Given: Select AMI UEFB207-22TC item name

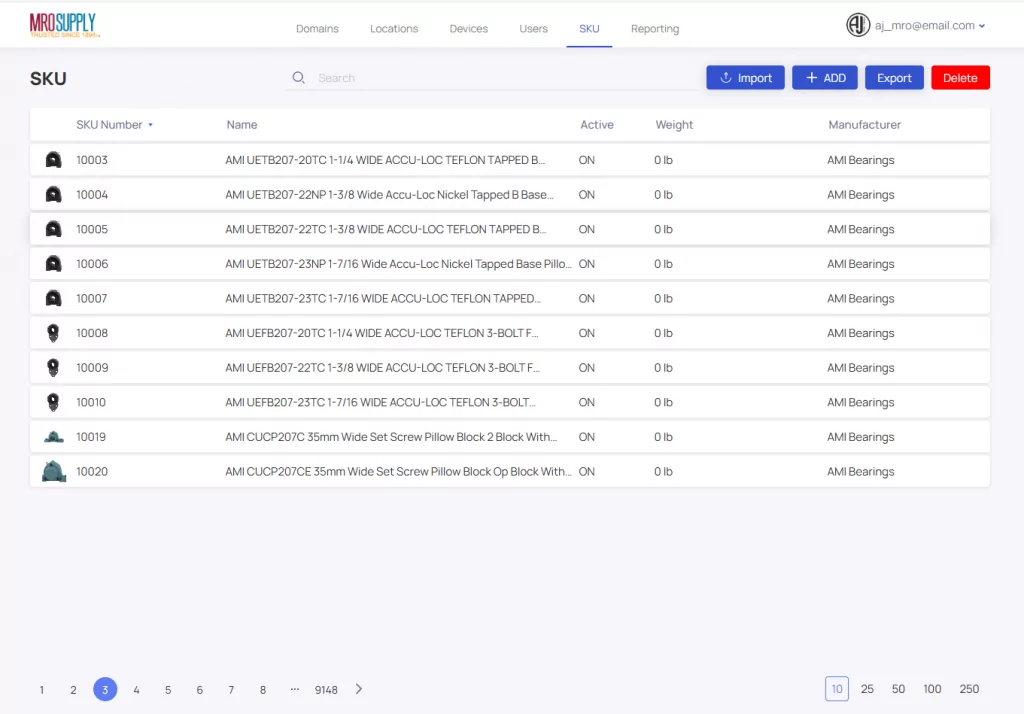Looking at the screenshot, I should [x=383, y=368].
